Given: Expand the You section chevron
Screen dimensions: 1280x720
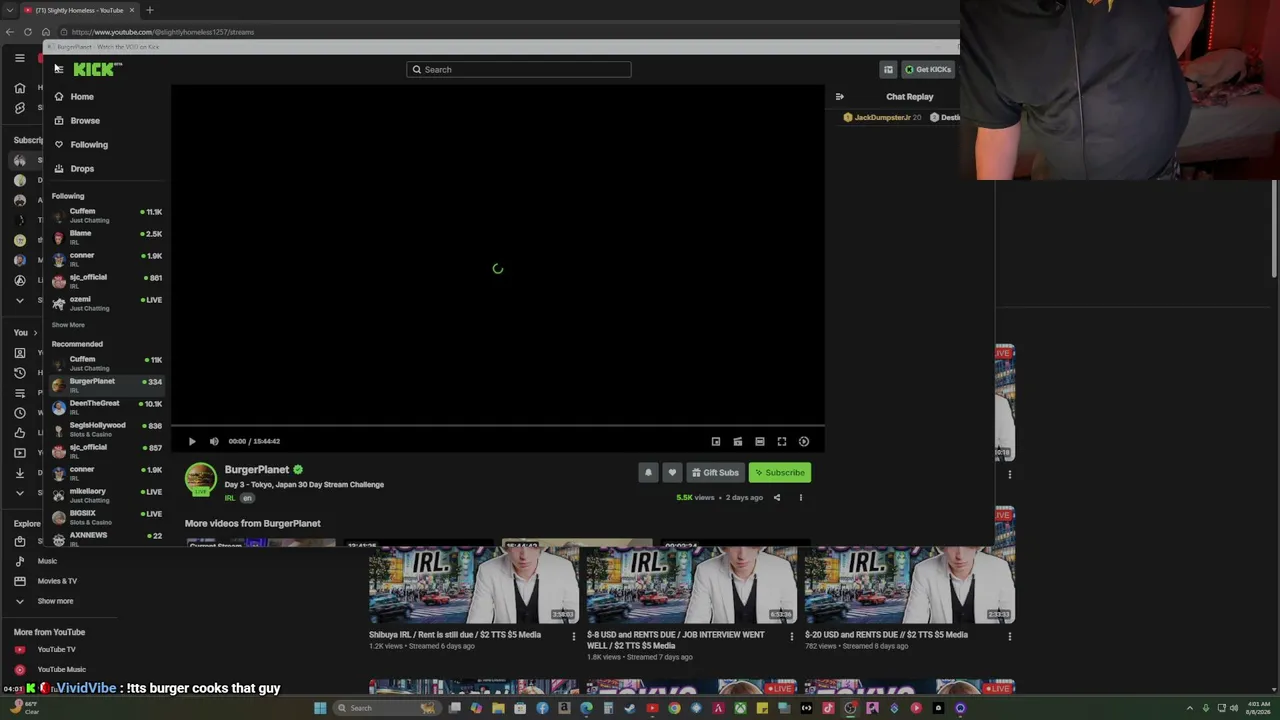Looking at the screenshot, I should click(36, 333).
